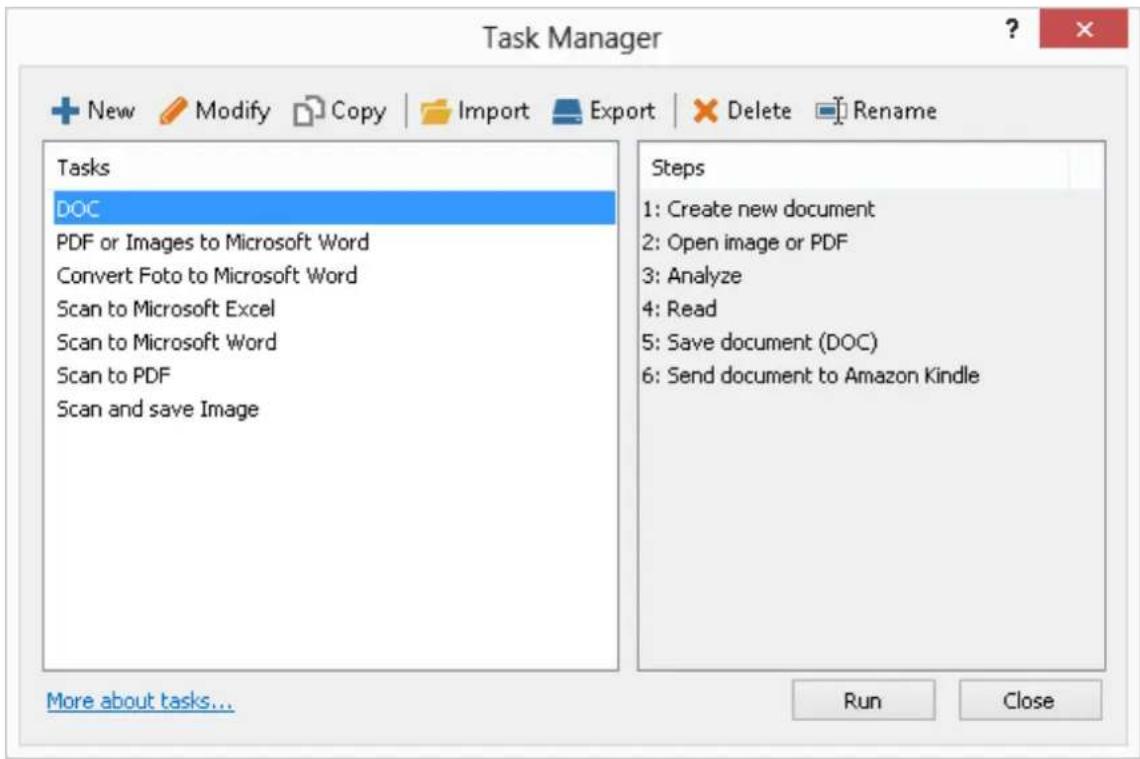
Task: Run the selected task
Action: click(x=863, y=700)
